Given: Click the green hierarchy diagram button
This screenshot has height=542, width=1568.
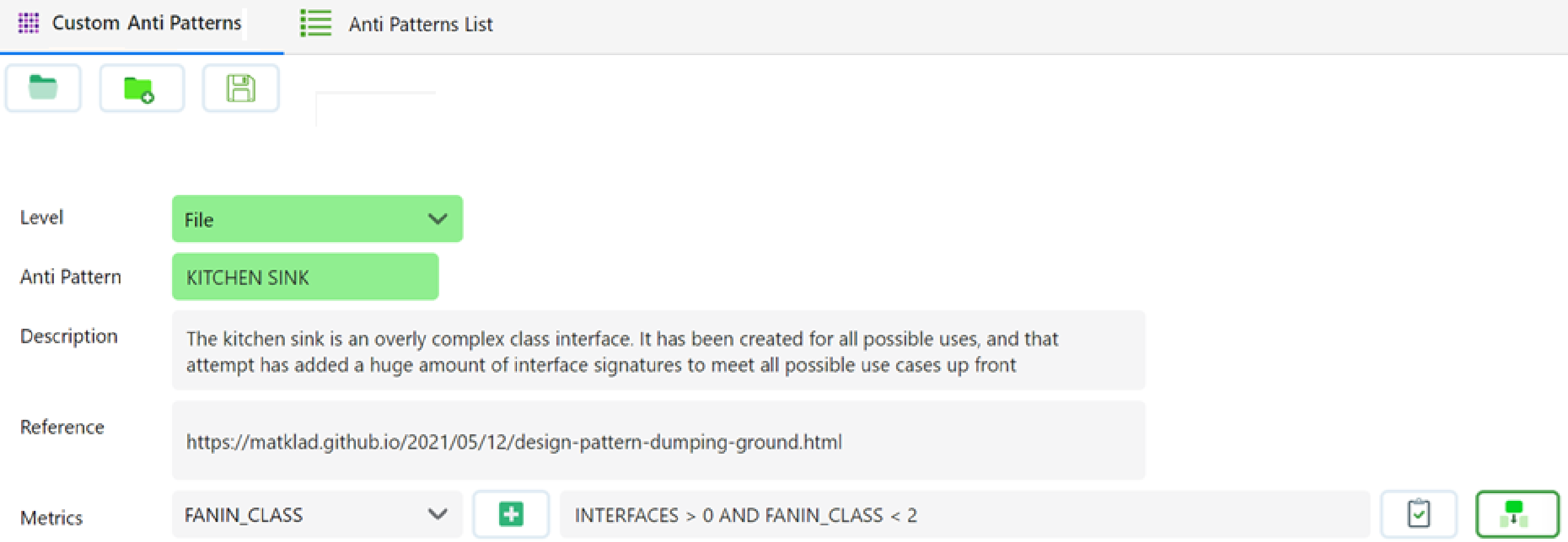Looking at the screenshot, I should [1517, 515].
